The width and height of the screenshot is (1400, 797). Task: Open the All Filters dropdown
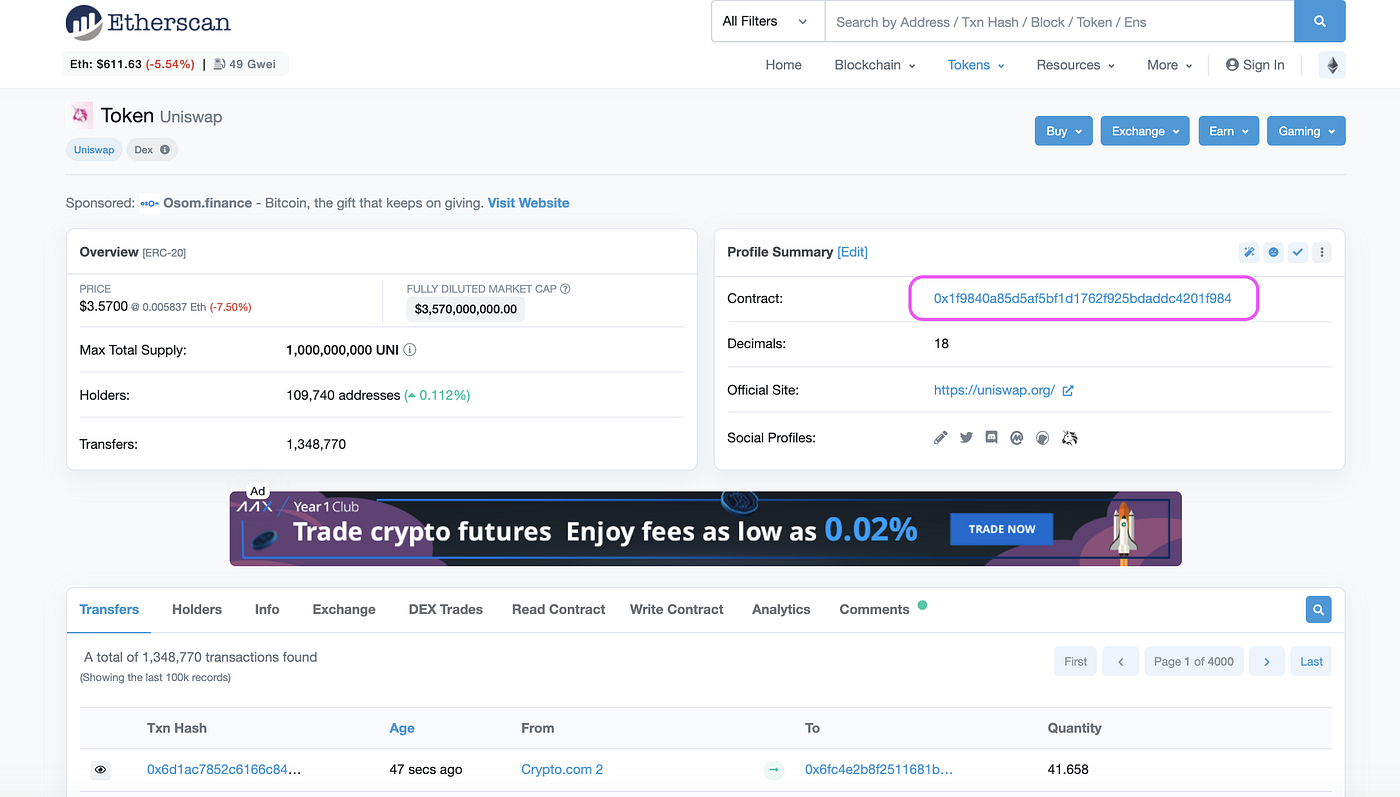[767, 21]
